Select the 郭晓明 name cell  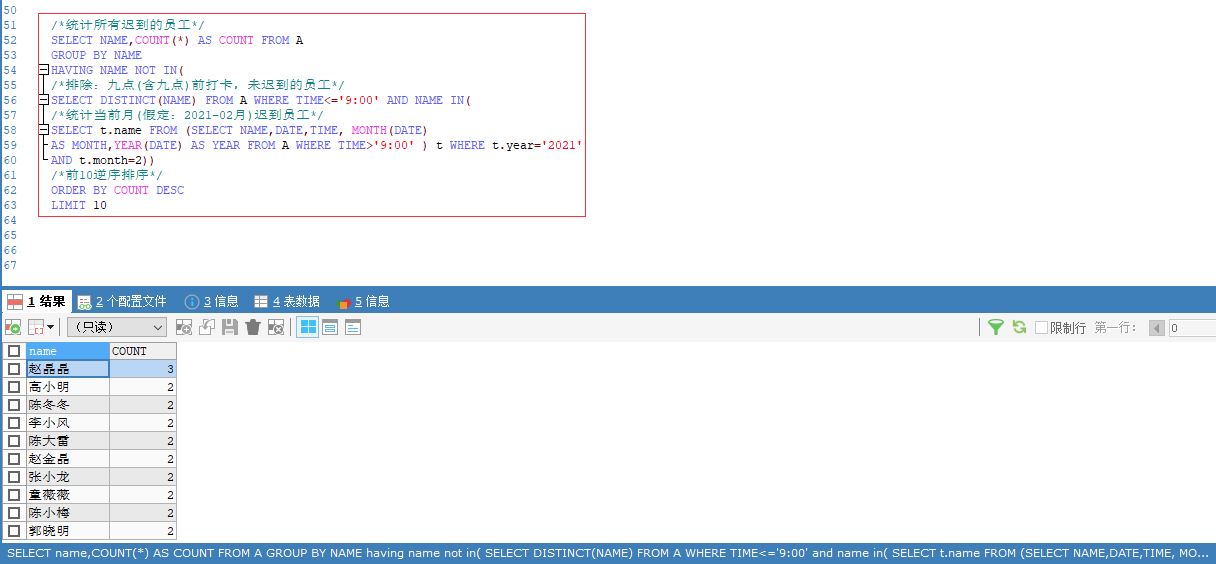pos(67,531)
